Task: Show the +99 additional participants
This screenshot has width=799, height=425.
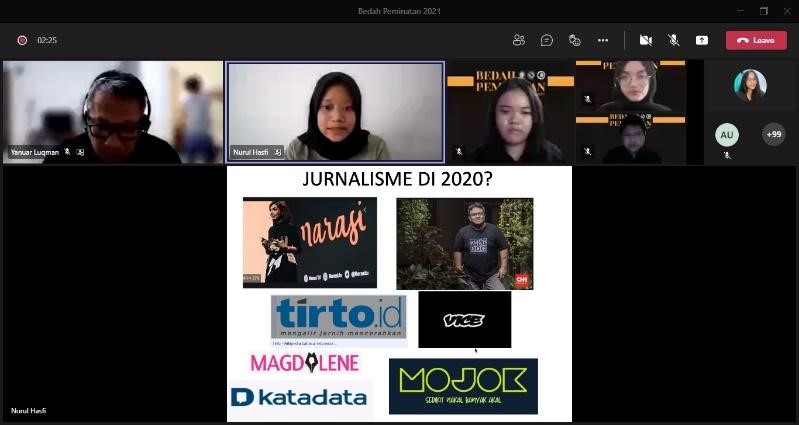Action: pyautogui.click(x=773, y=134)
